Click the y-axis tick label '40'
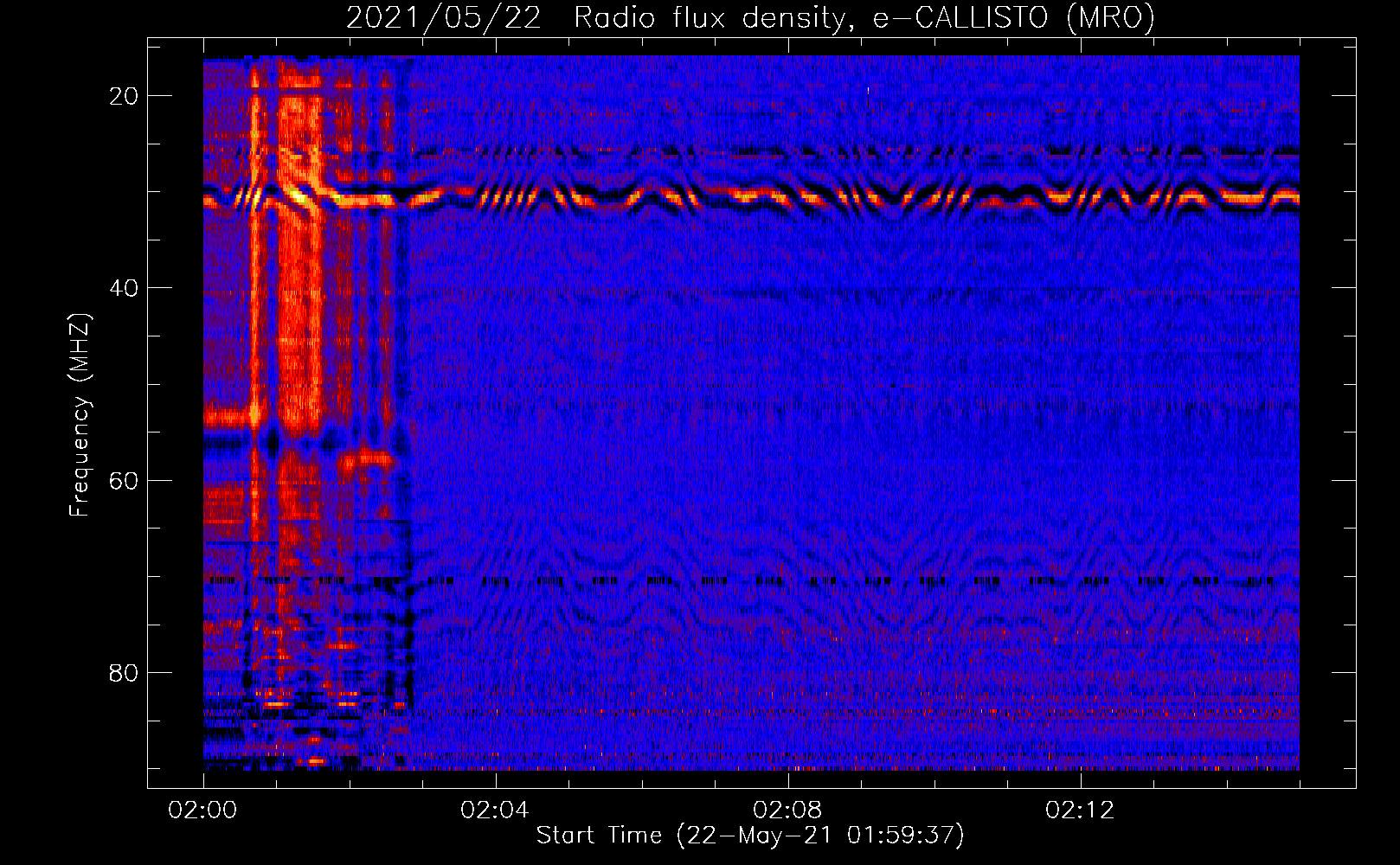 click(x=124, y=288)
